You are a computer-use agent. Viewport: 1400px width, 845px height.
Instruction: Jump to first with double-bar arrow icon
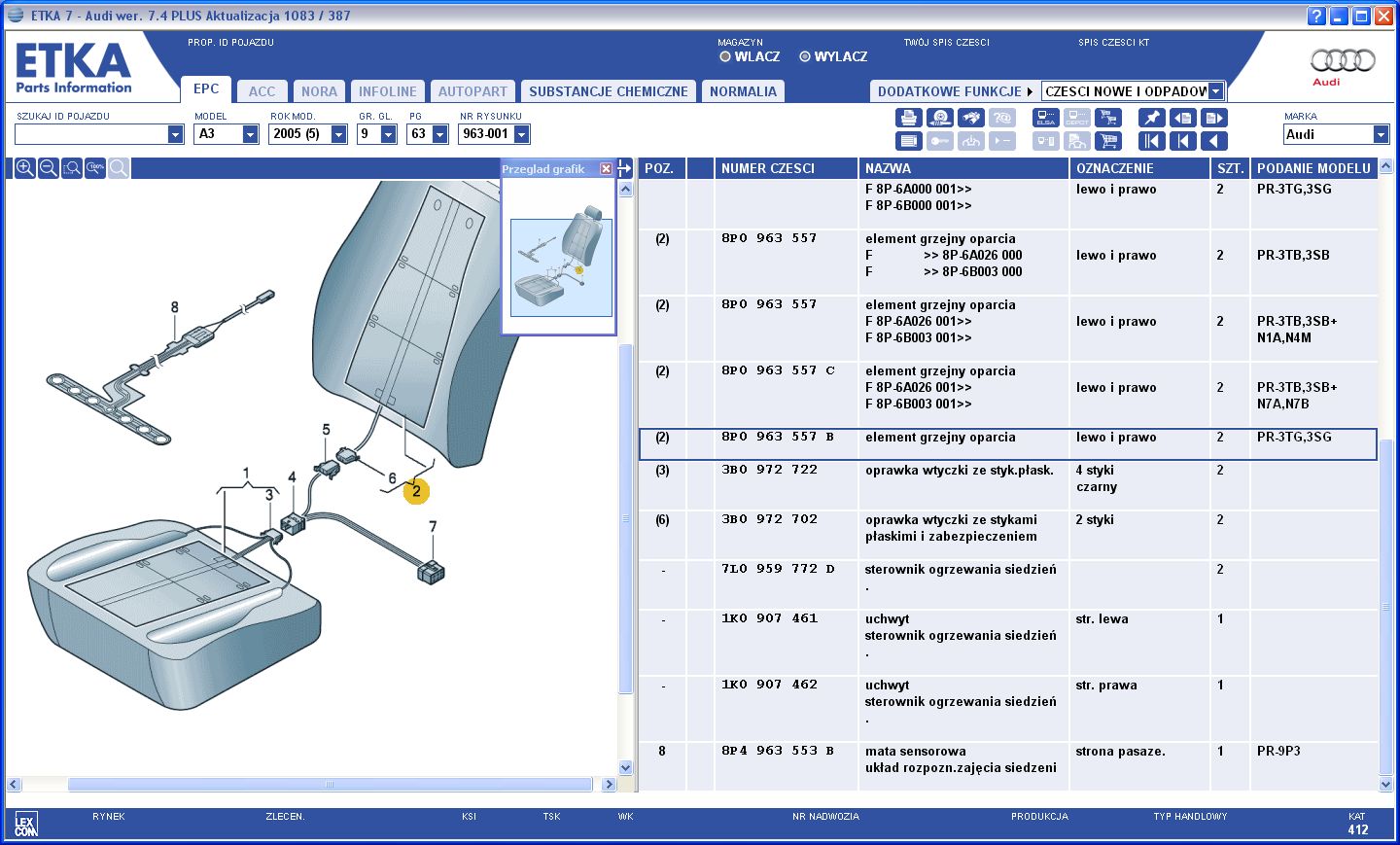(x=1151, y=141)
